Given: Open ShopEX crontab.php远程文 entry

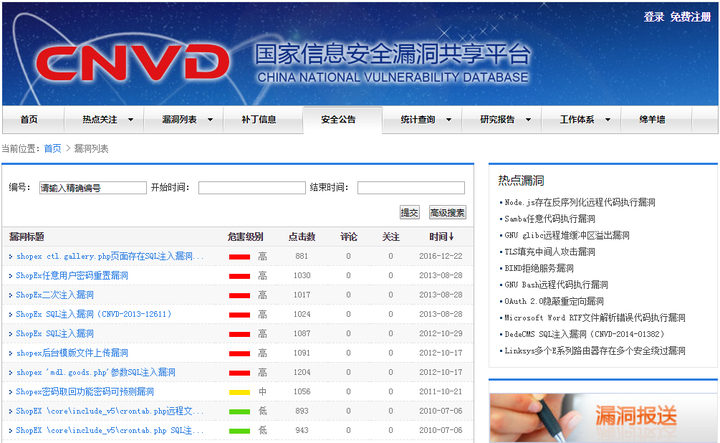Looking at the screenshot, I should [x=110, y=411].
